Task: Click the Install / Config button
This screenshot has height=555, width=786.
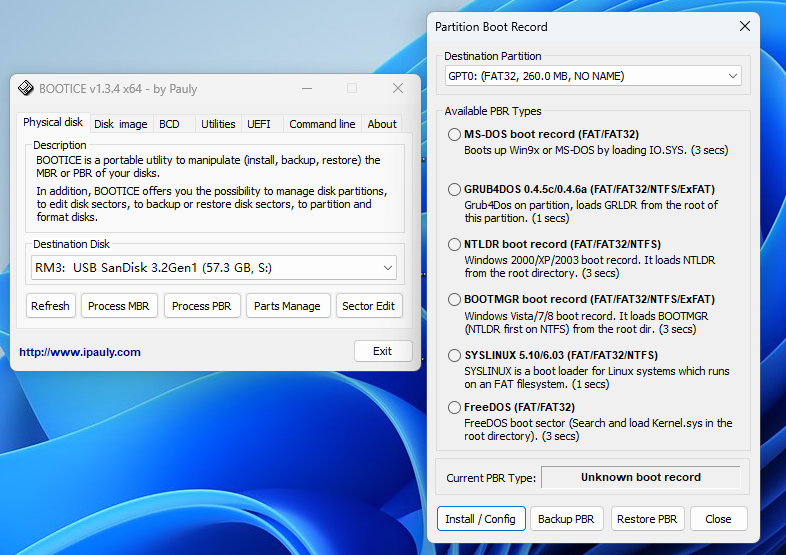Action: [481, 519]
